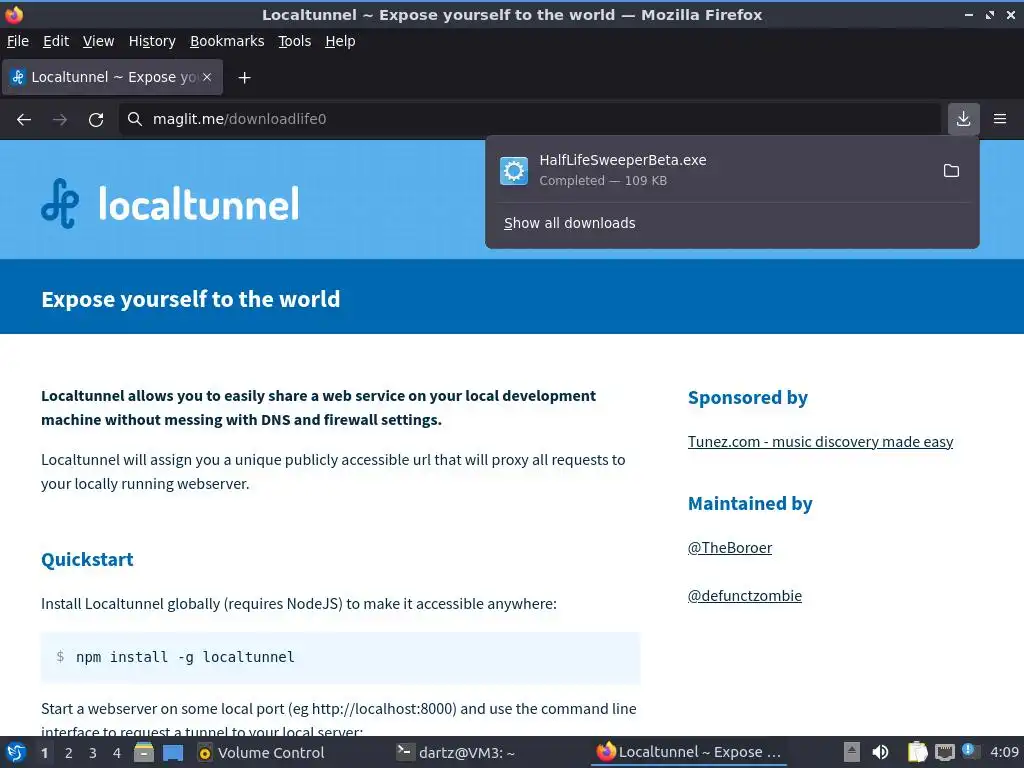Viewport: 1024px width, 768px height.
Task: Open the Firefox hamburger application menu
Action: tap(1000, 119)
